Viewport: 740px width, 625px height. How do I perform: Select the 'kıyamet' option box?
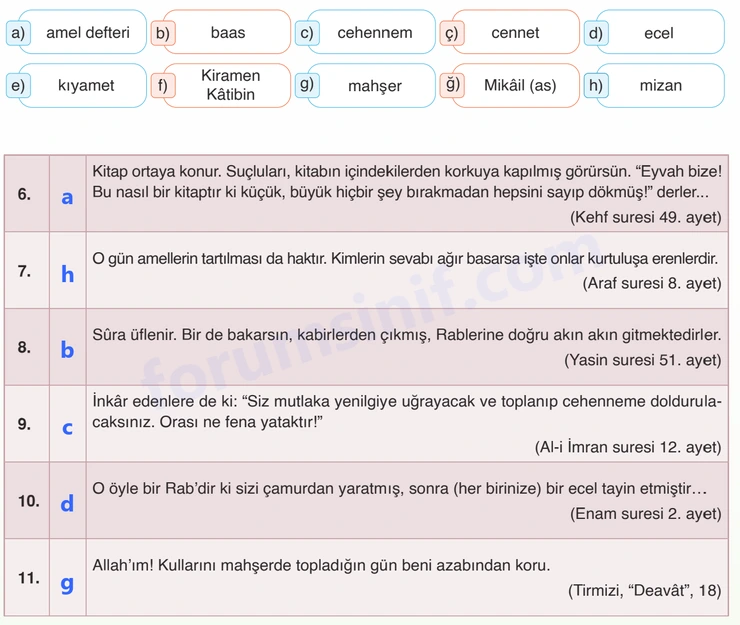pyautogui.click(x=83, y=85)
